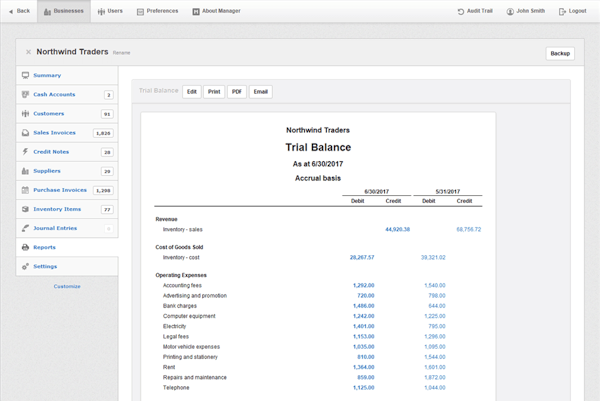Click the Inventory Items icon in sidebar
The width and height of the screenshot is (600, 401).
click(x=25, y=209)
